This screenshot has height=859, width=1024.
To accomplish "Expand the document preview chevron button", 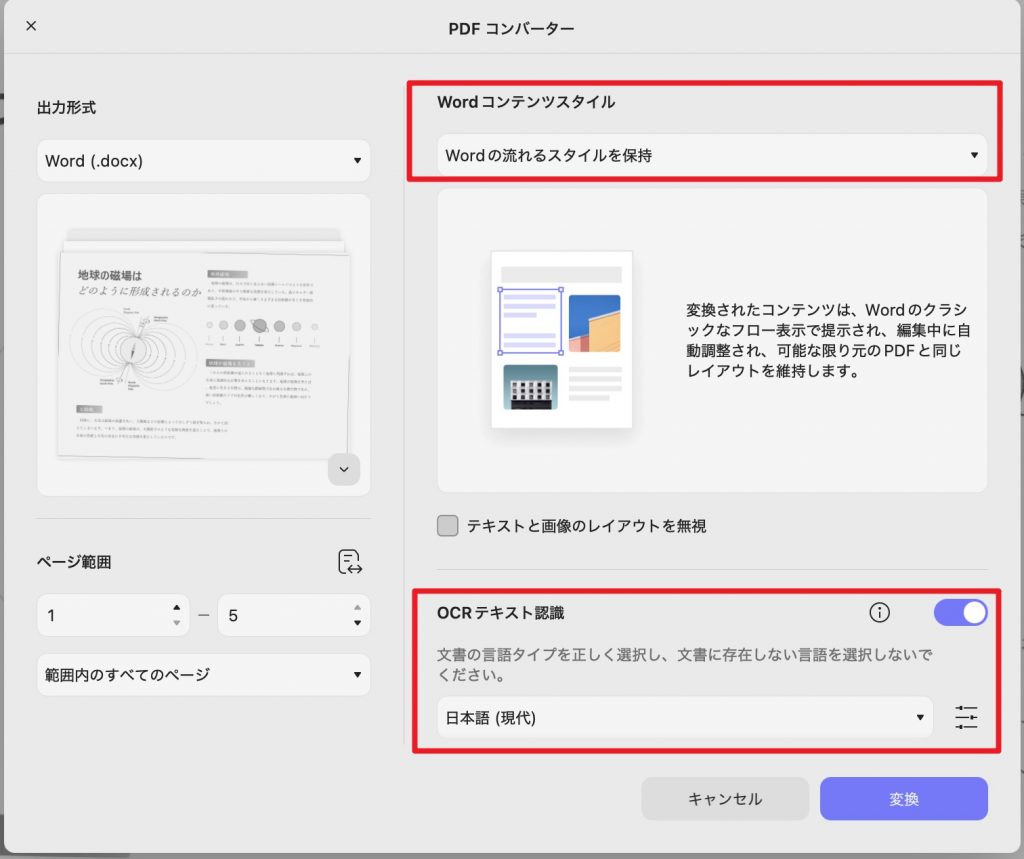I will coord(344,469).
